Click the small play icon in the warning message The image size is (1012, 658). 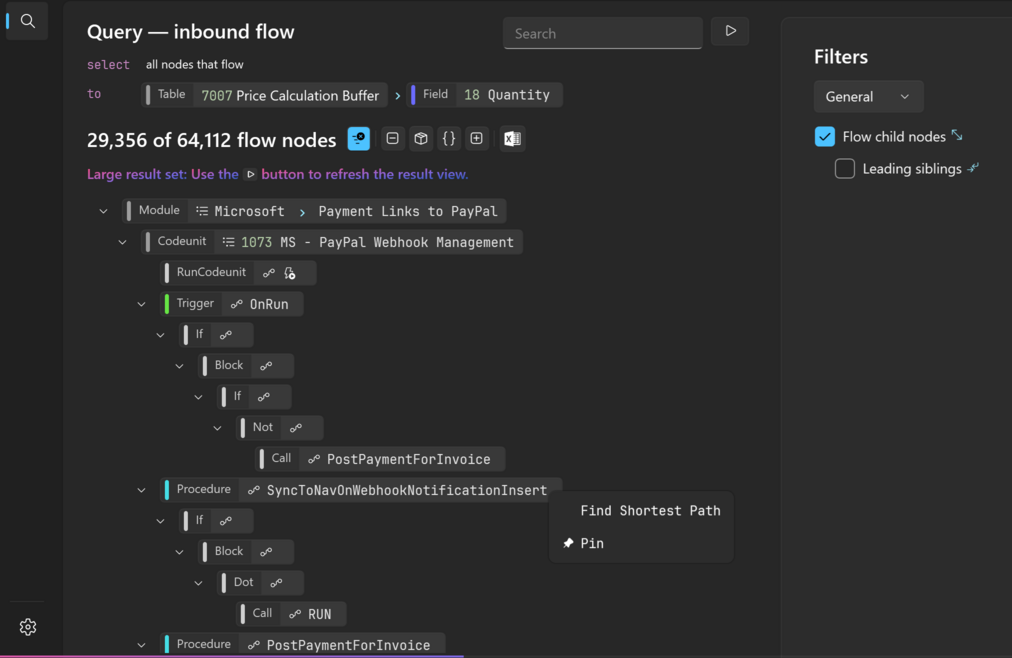point(250,174)
